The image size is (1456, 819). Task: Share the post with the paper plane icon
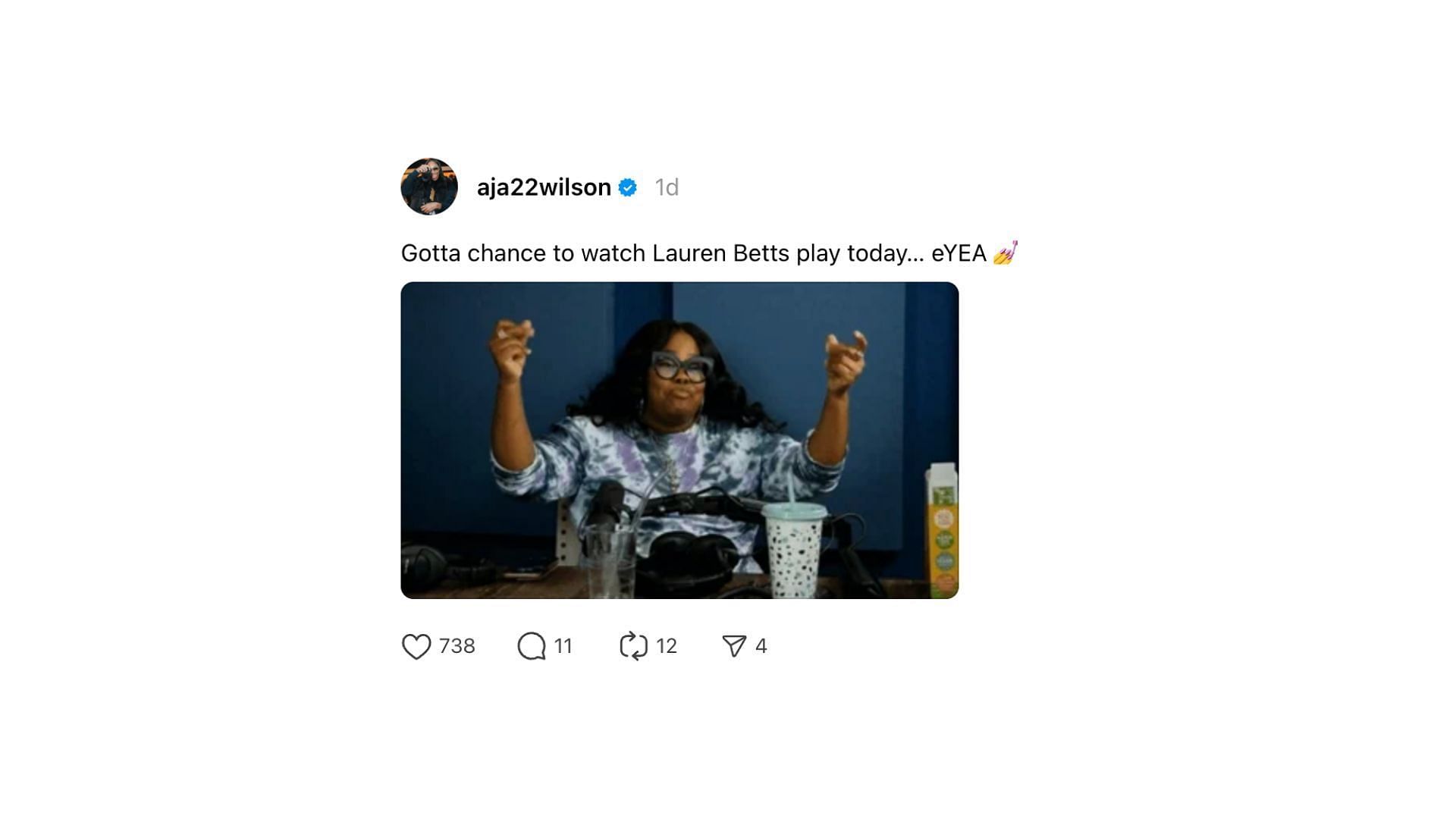[734, 646]
